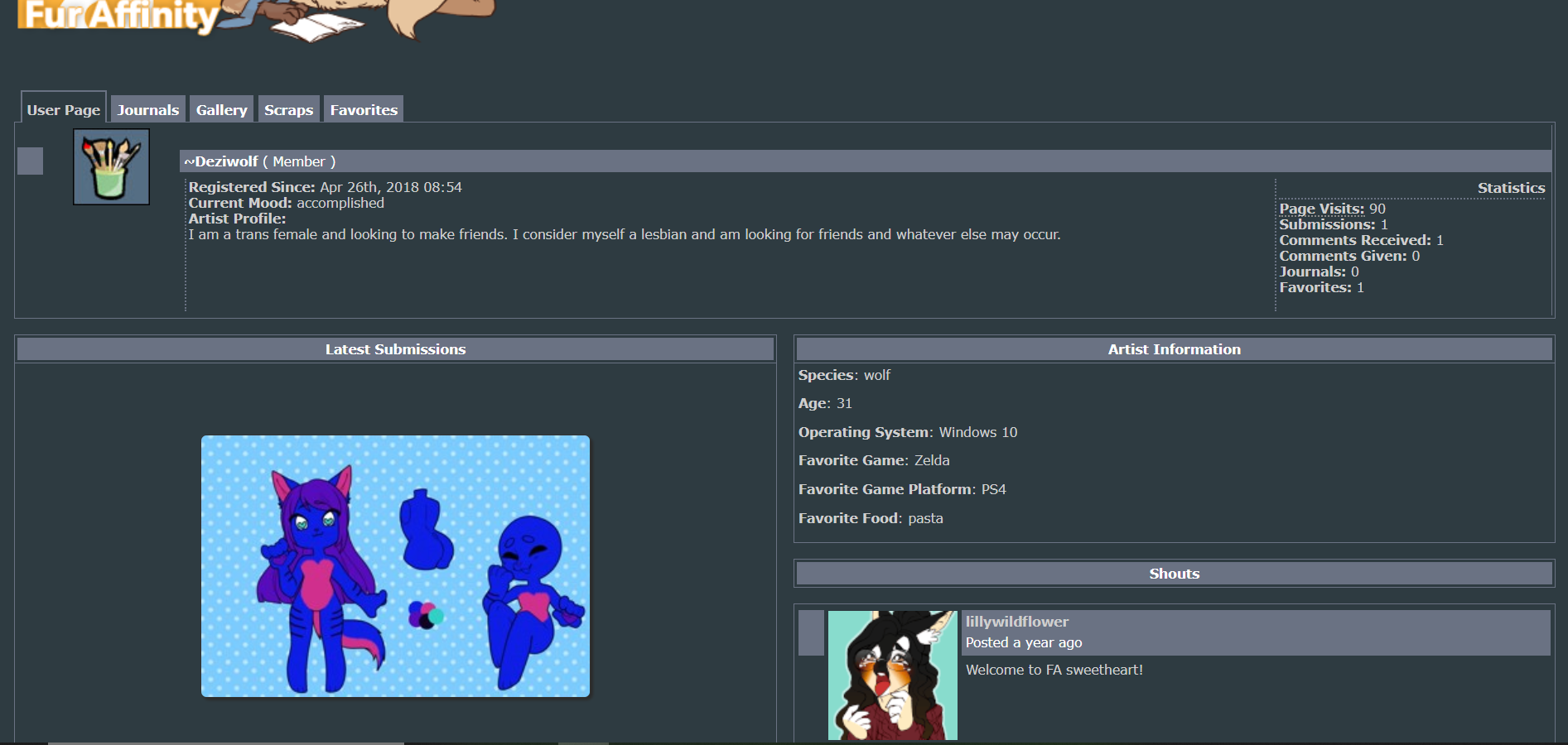The width and height of the screenshot is (1568, 745).
Task: Click the "Age: 31" line
Action: point(825,403)
